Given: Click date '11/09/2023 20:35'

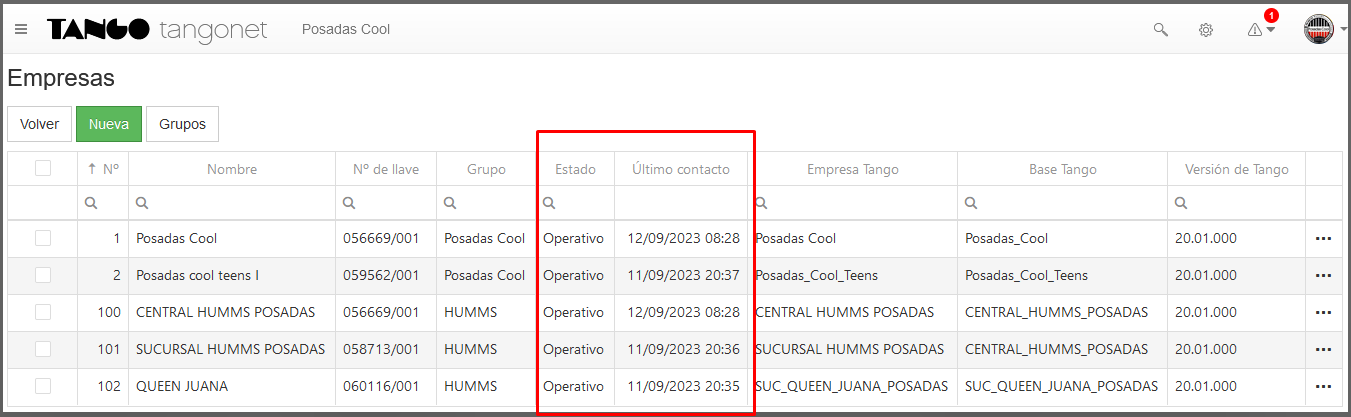Looking at the screenshot, I should pyautogui.click(x=684, y=386).
